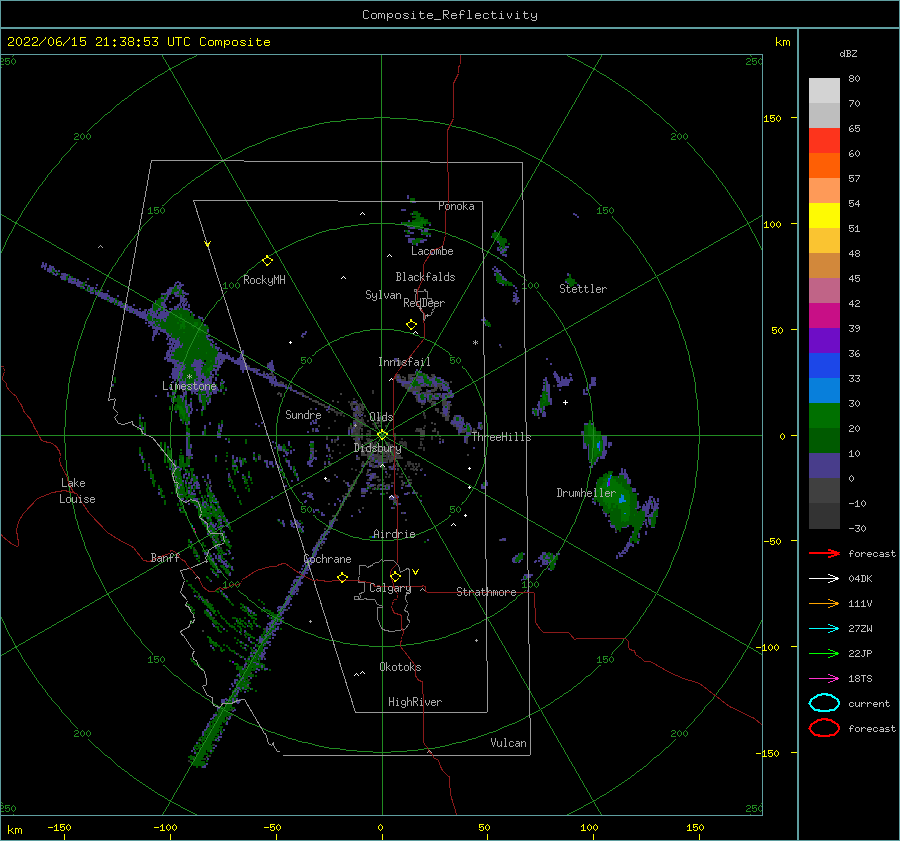Pick the bright yellow 51-54 dBZ swatch
This screenshot has width=900, height=841.
pyautogui.click(x=824, y=216)
